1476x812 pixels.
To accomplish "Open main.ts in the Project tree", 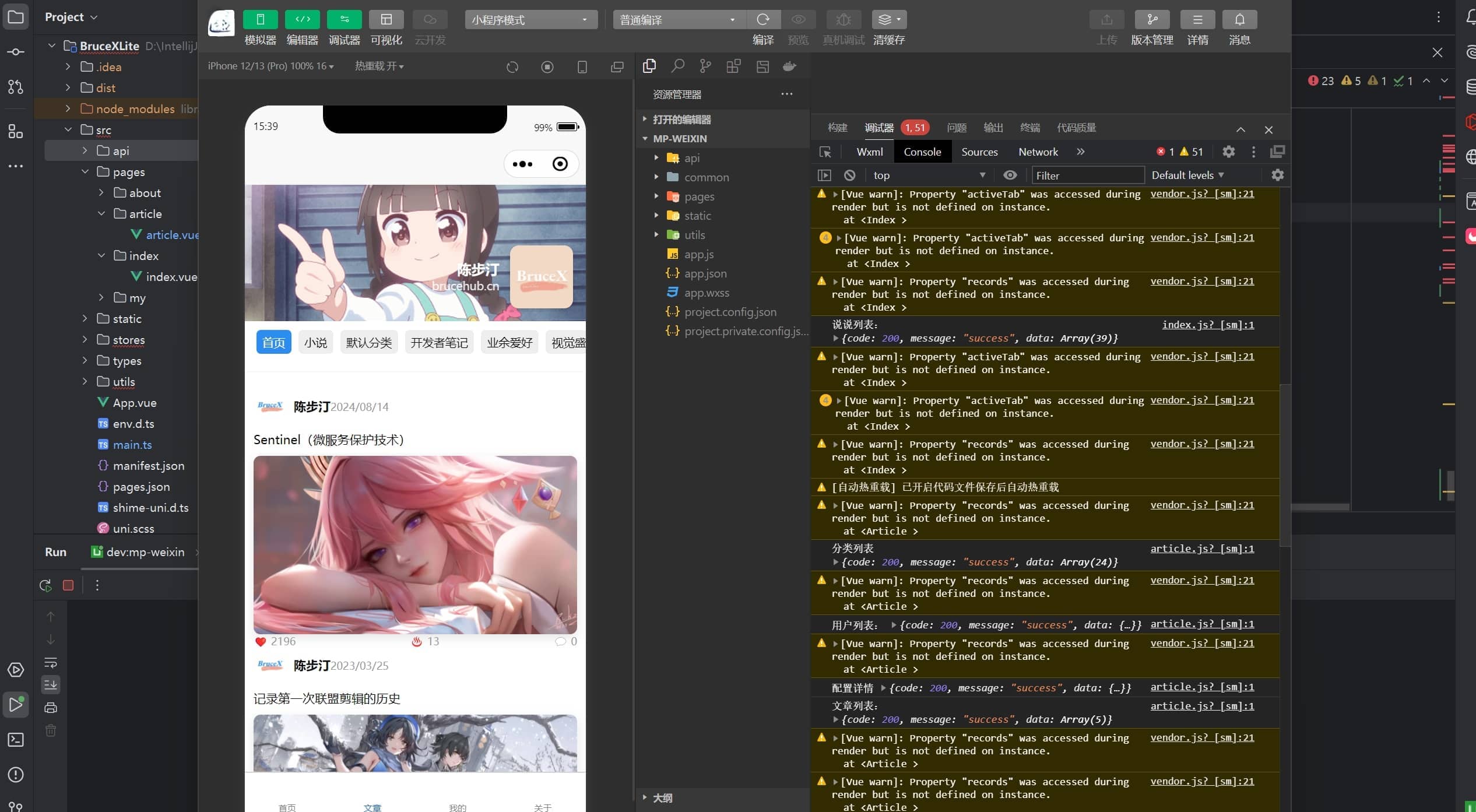I will pyautogui.click(x=125, y=445).
